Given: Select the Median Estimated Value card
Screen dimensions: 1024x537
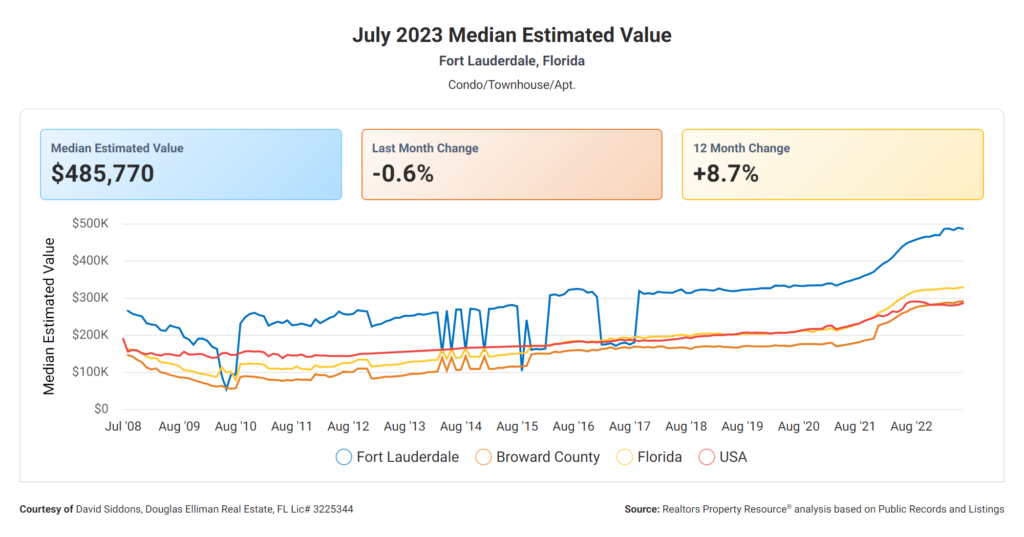Looking at the screenshot, I should (x=191, y=165).
